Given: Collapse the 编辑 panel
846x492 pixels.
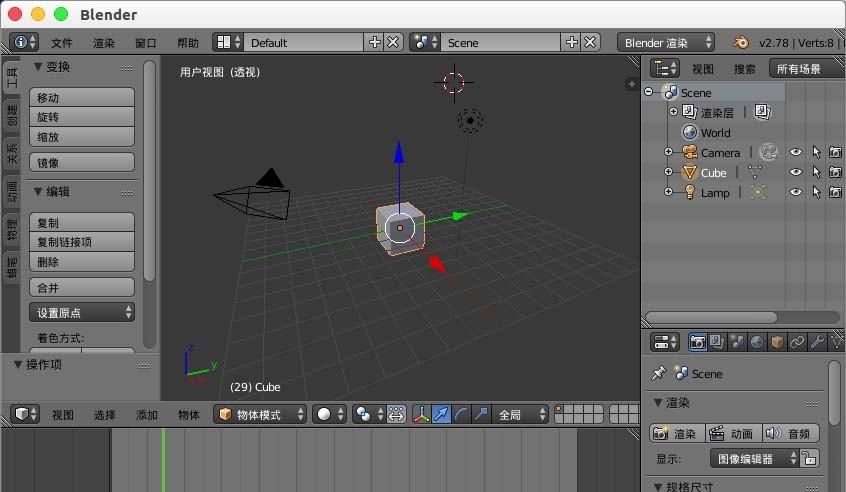Looking at the screenshot, I should 38,192.
